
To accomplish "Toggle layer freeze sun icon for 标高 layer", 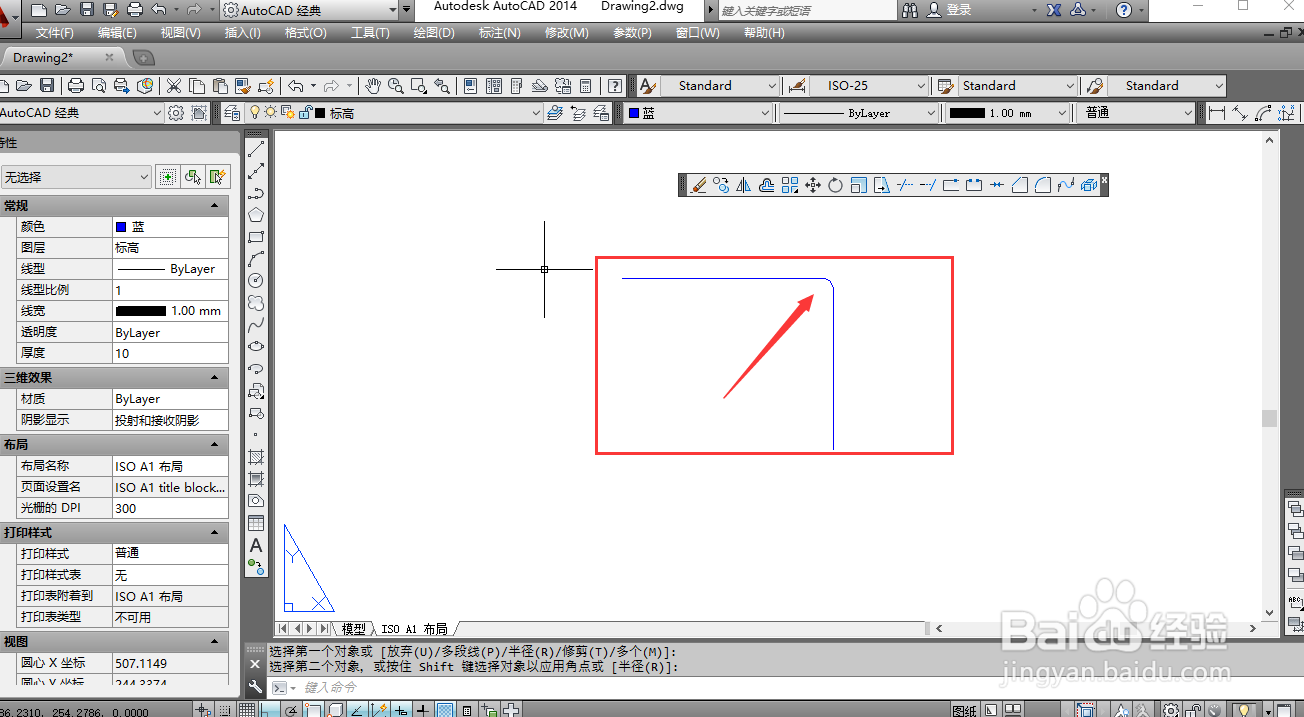I will pyautogui.click(x=270, y=113).
